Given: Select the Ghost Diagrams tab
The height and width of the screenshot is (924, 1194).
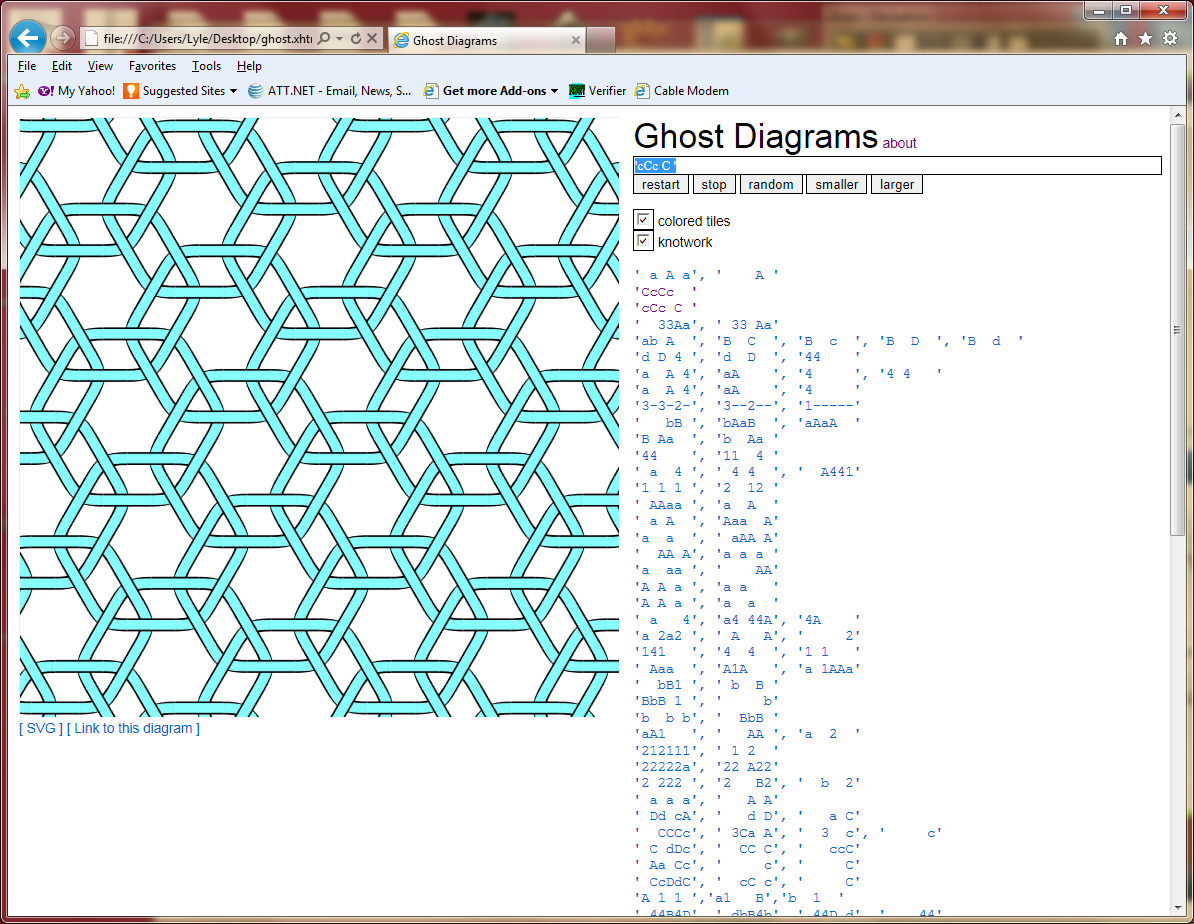Looking at the screenshot, I should [x=487, y=40].
